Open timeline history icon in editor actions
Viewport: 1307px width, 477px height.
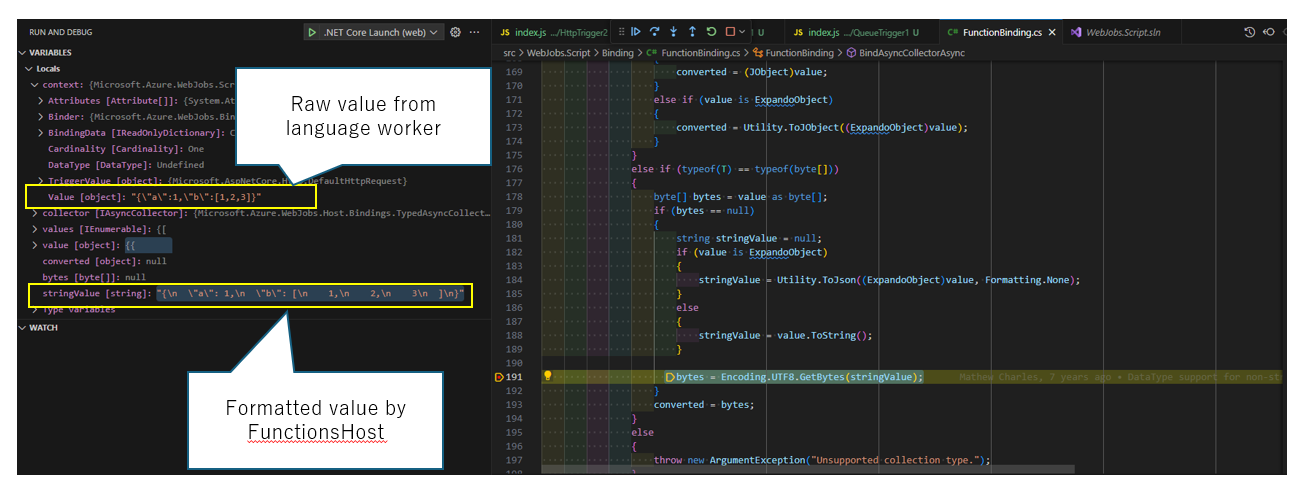coord(1249,32)
